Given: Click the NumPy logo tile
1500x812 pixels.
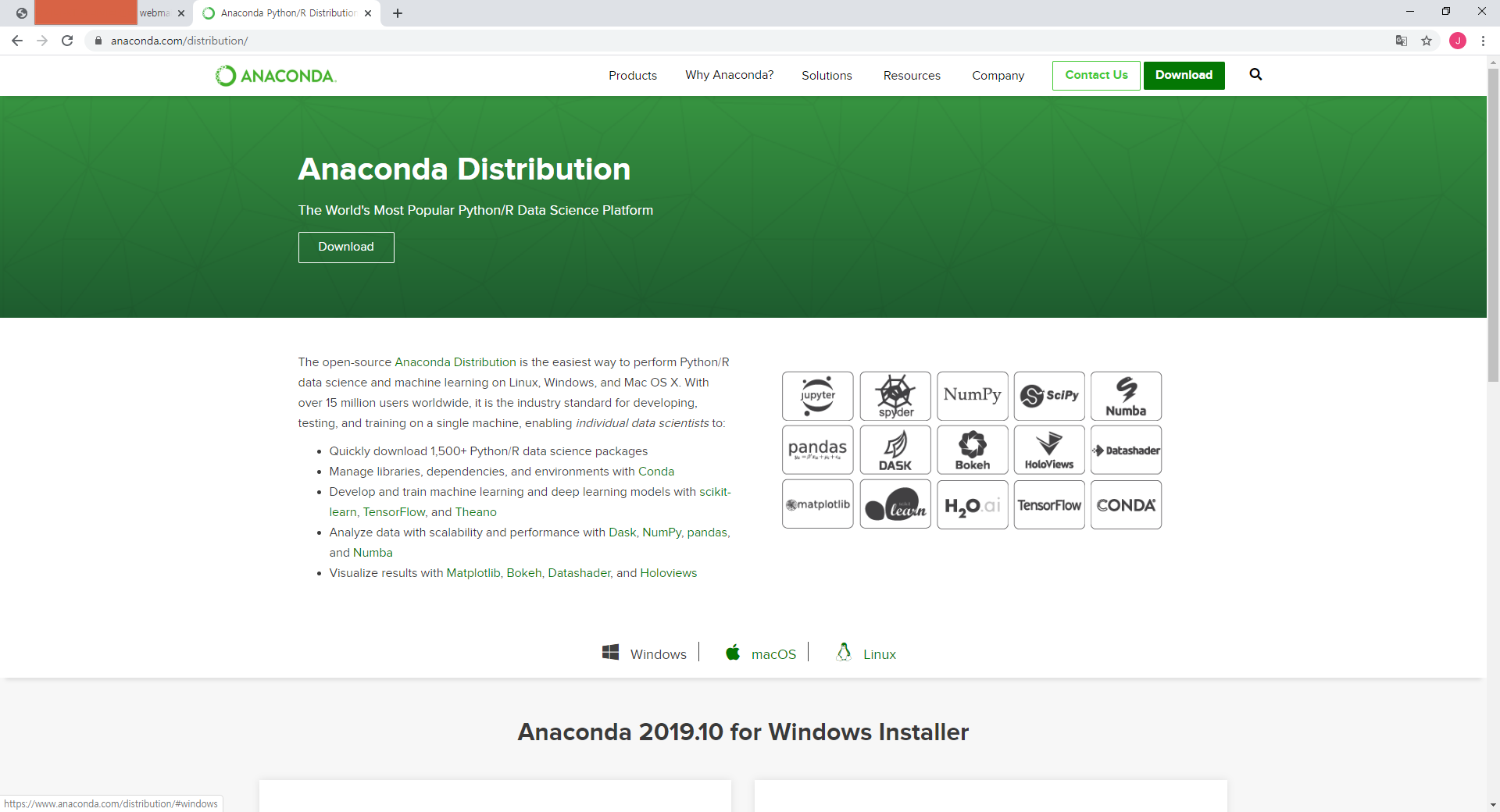Looking at the screenshot, I should click(x=973, y=396).
